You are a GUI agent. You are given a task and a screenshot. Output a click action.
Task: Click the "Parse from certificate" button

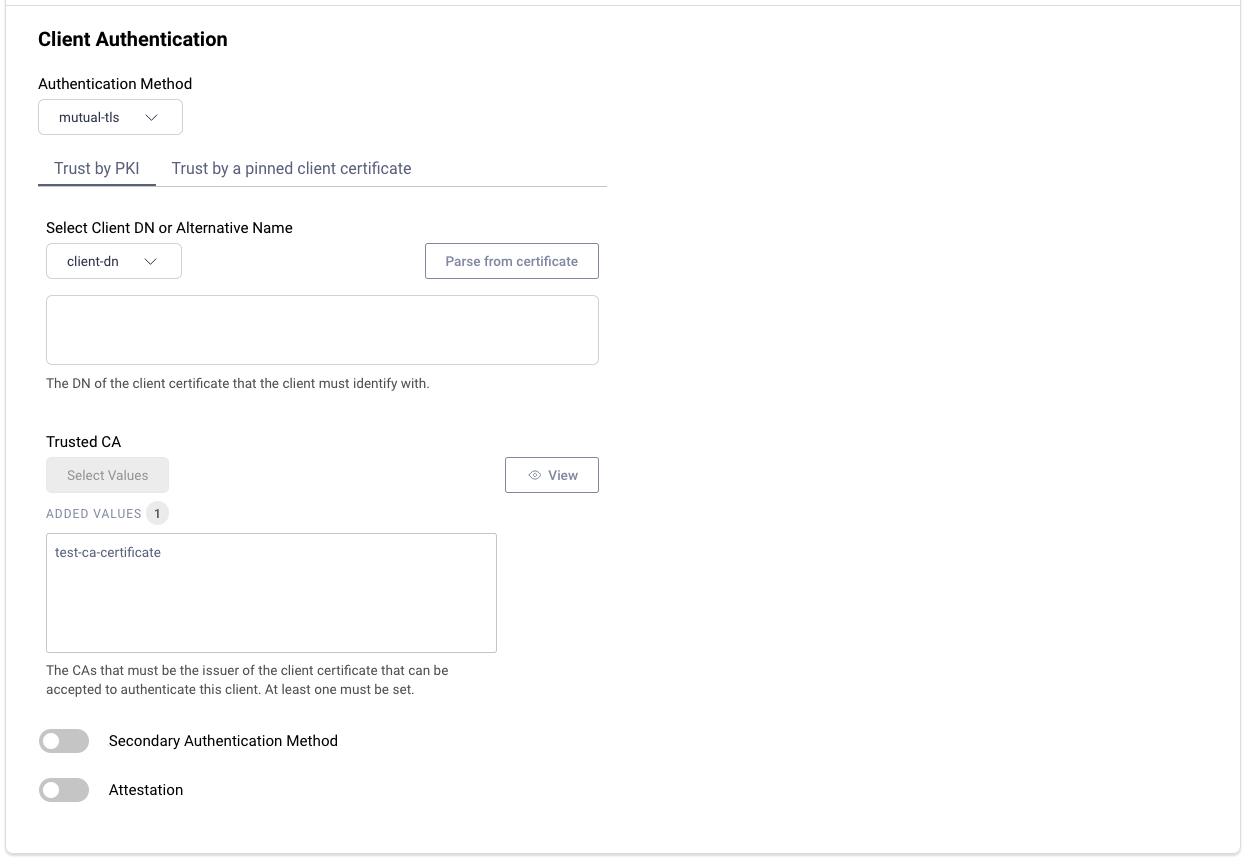click(511, 261)
